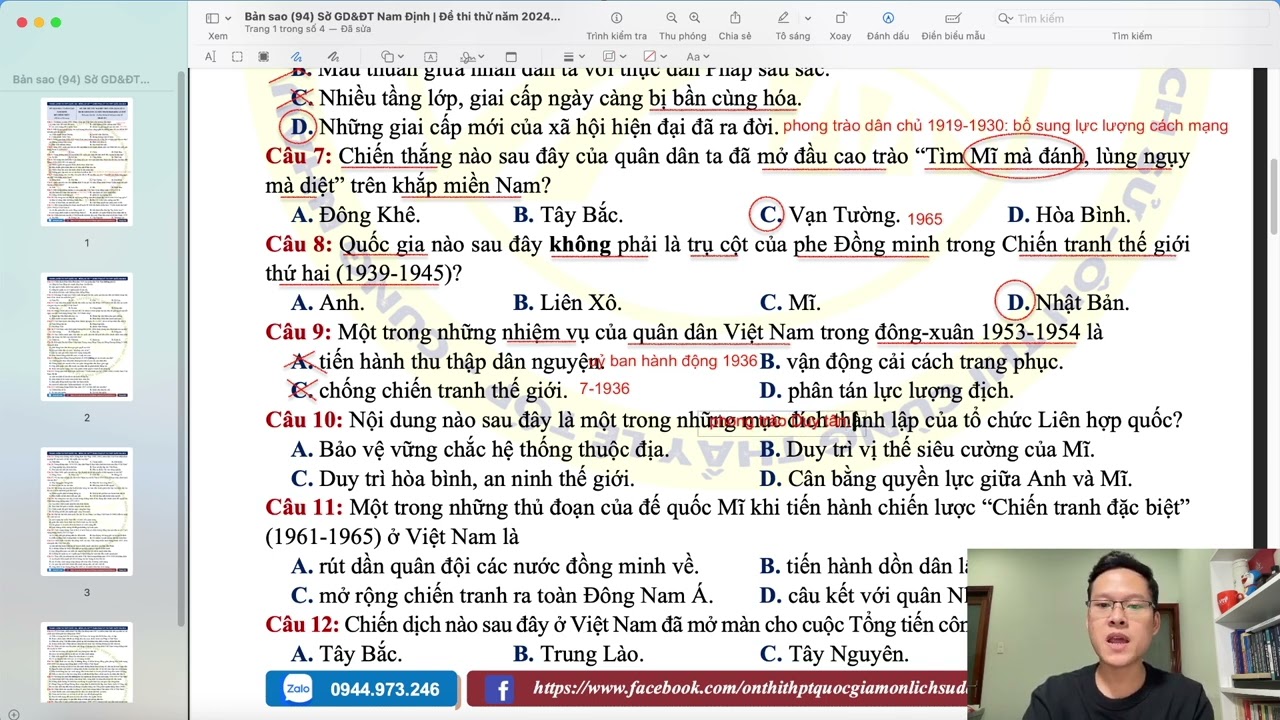Image resolution: width=1280 pixels, height=720 pixels.
Task: Select page 1 thumbnail in sidebar
Action: pos(86,161)
